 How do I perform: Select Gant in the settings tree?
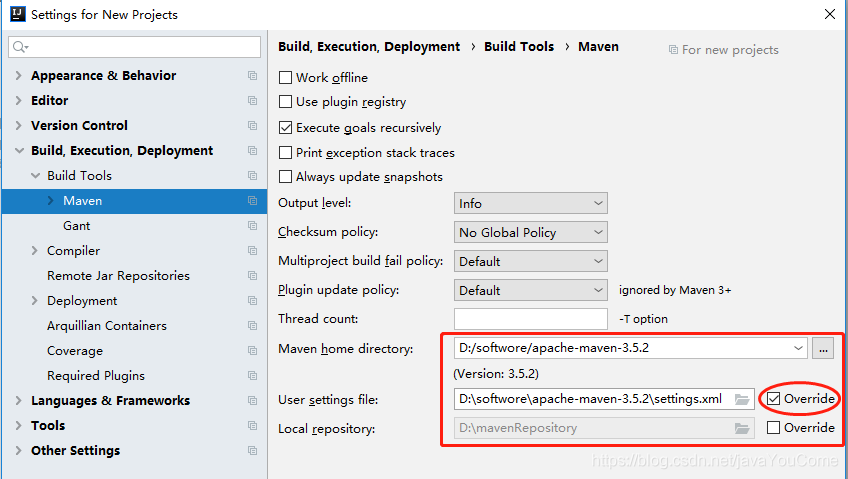(x=76, y=226)
